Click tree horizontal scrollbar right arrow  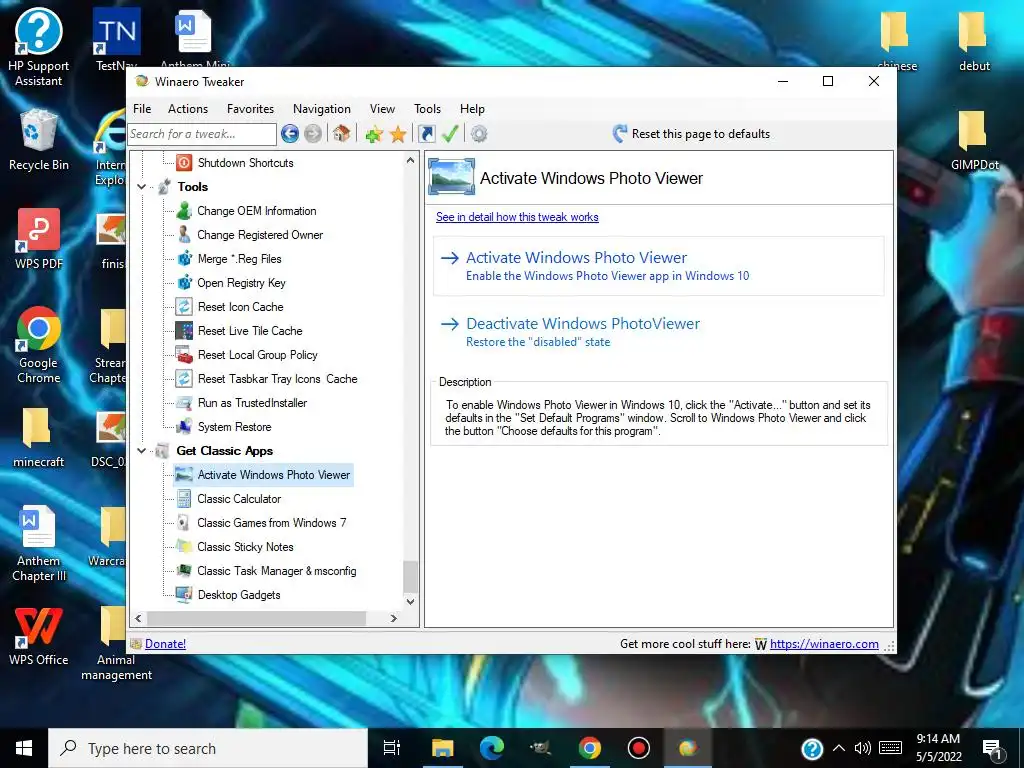(393, 618)
